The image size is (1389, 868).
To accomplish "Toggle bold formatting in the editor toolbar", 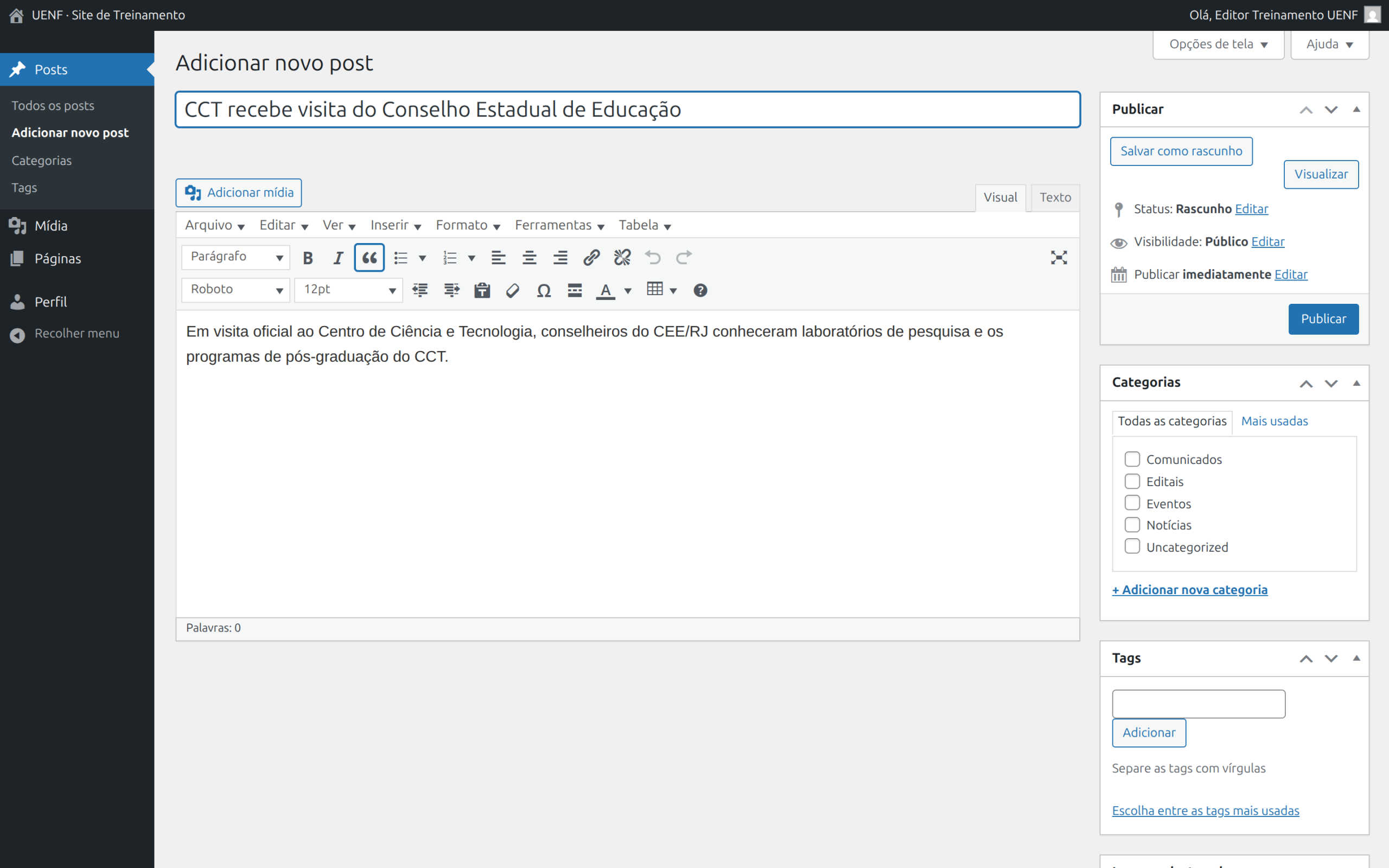I will (x=308, y=258).
